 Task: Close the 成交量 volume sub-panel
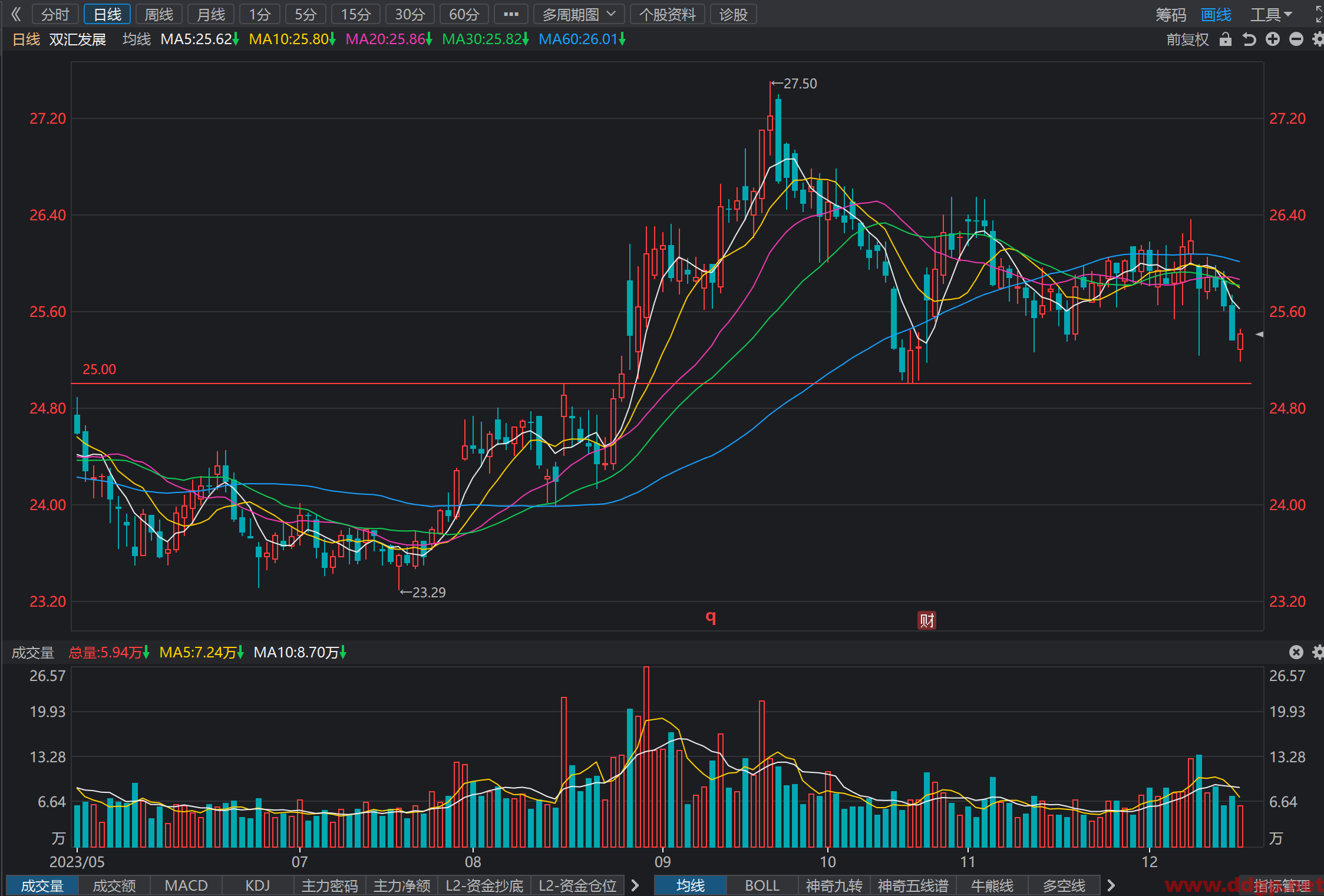pos(1296,652)
